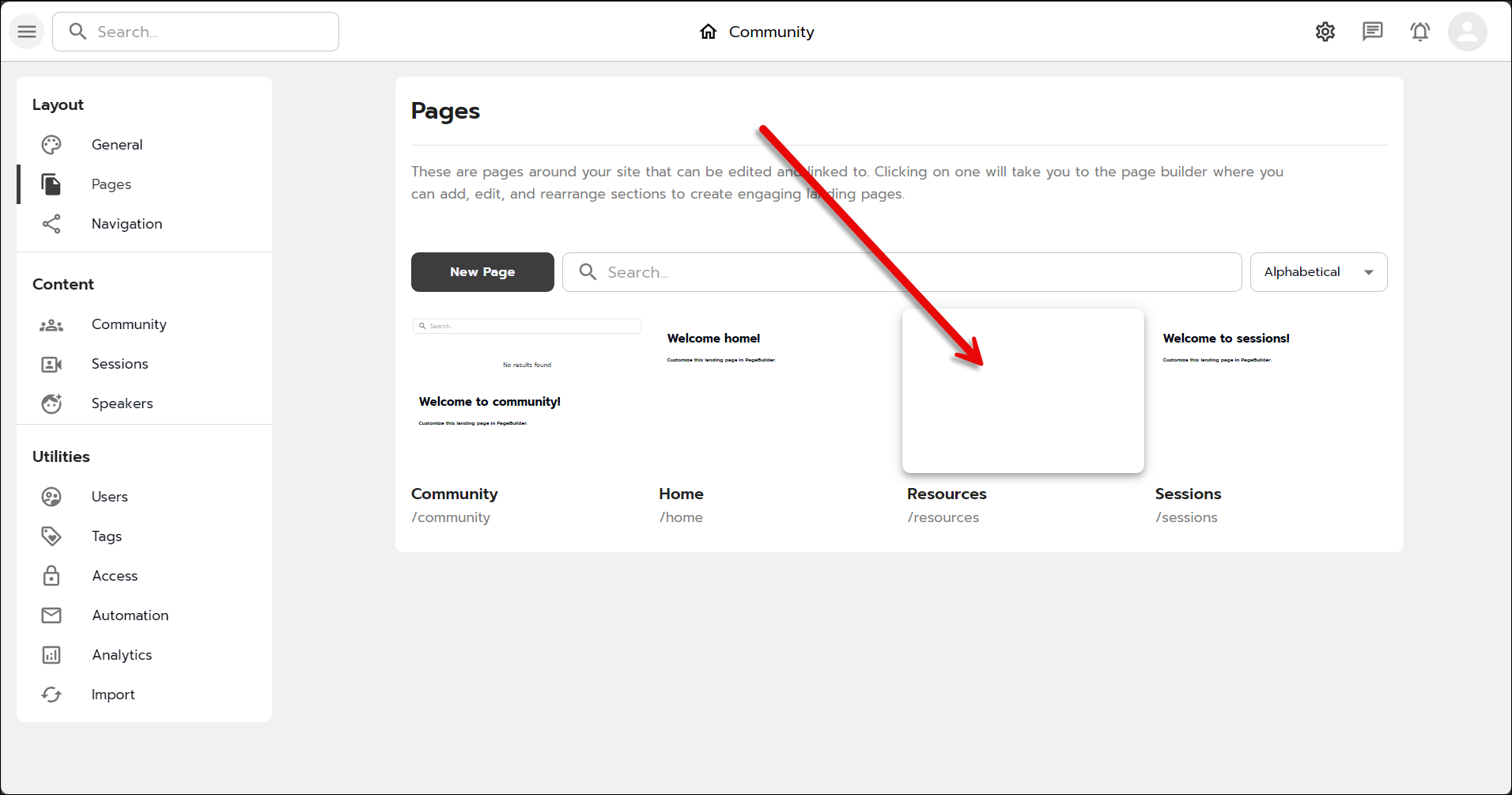This screenshot has height=795, width=1512.
Task: Expand the Alphabetical sort dropdown
Action: [1318, 272]
